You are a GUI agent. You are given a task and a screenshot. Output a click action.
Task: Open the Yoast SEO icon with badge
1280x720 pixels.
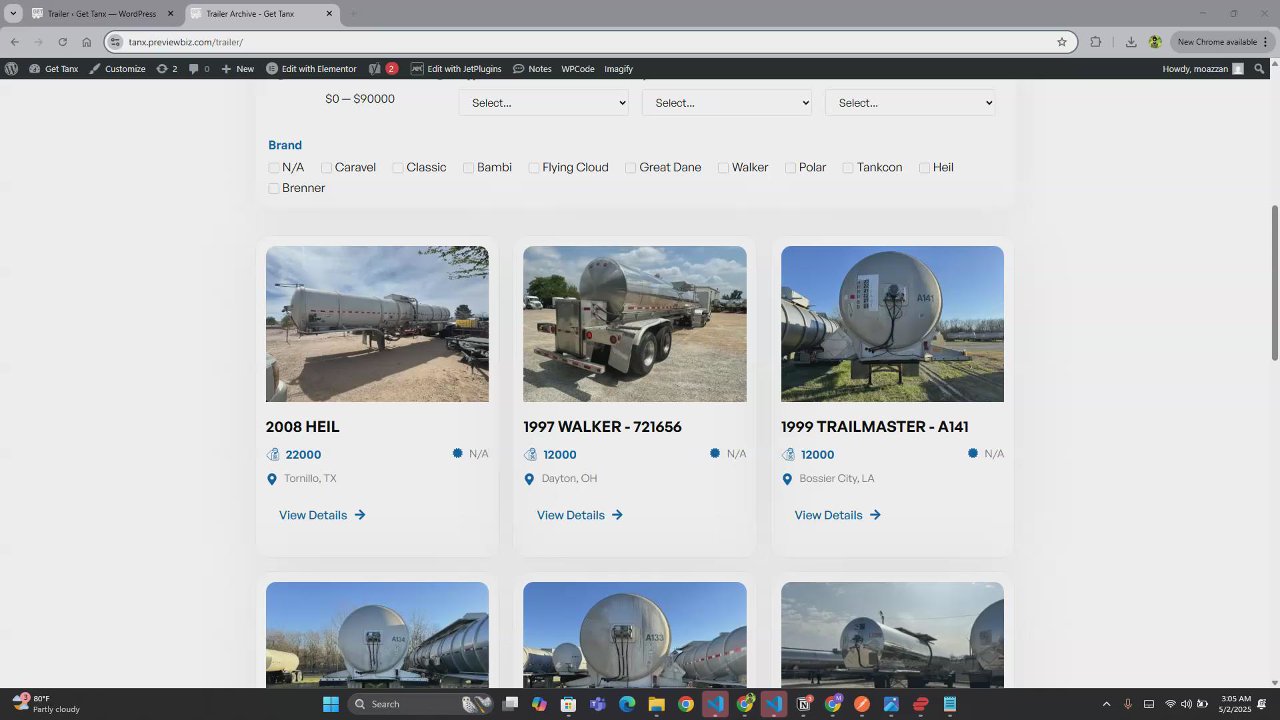coord(383,69)
